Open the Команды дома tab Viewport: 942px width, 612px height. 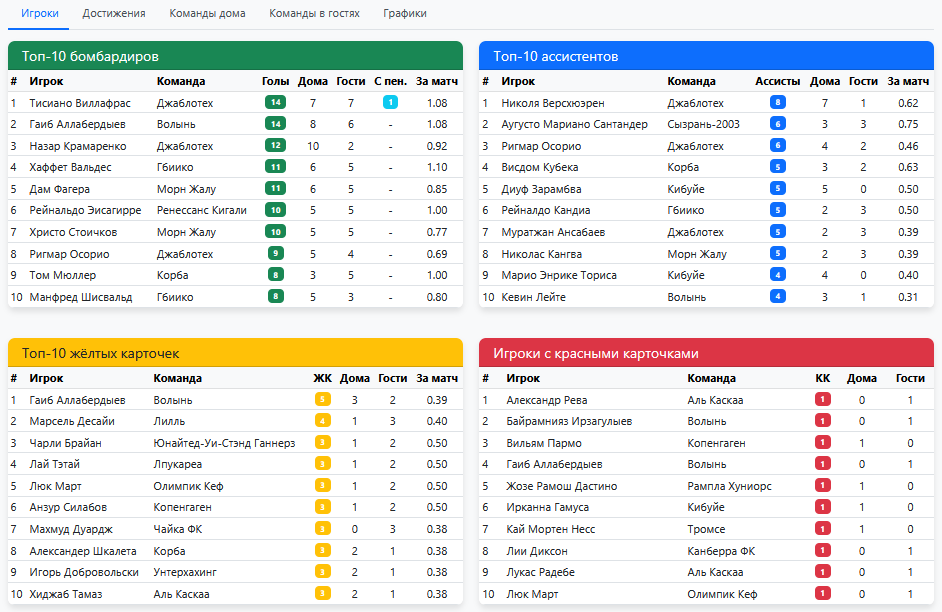[x=207, y=14]
